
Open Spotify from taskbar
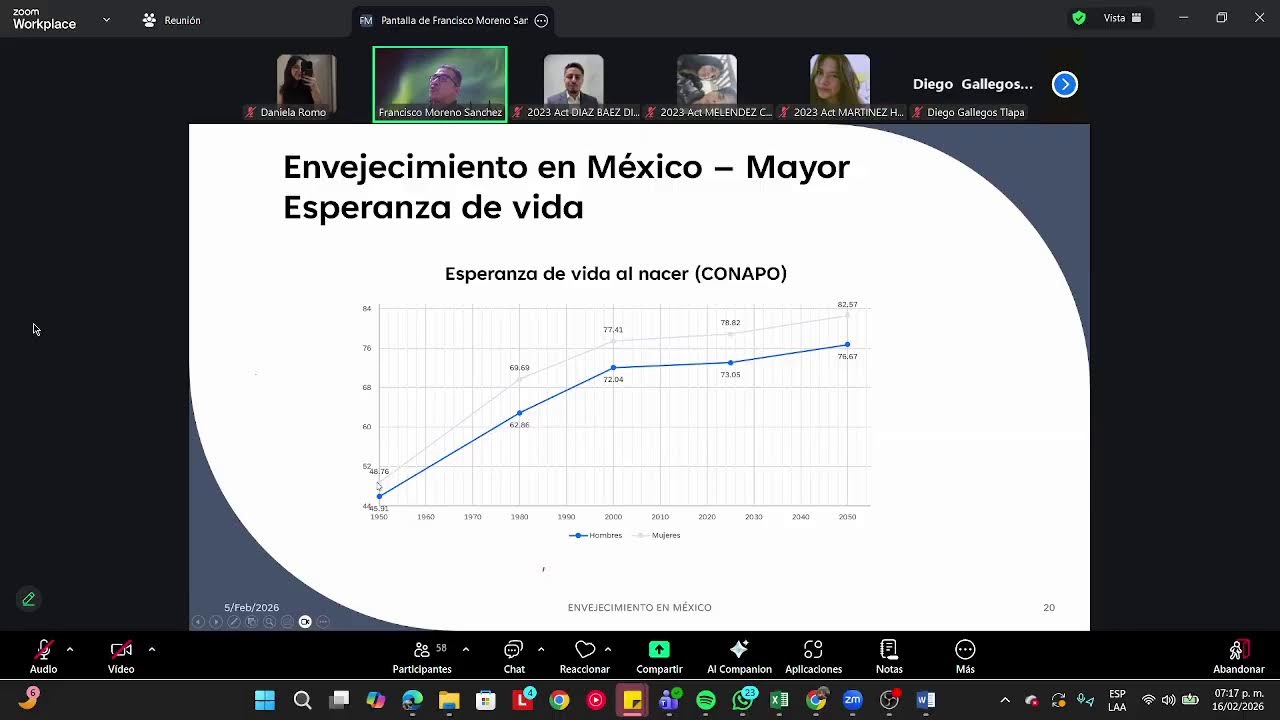click(706, 700)
